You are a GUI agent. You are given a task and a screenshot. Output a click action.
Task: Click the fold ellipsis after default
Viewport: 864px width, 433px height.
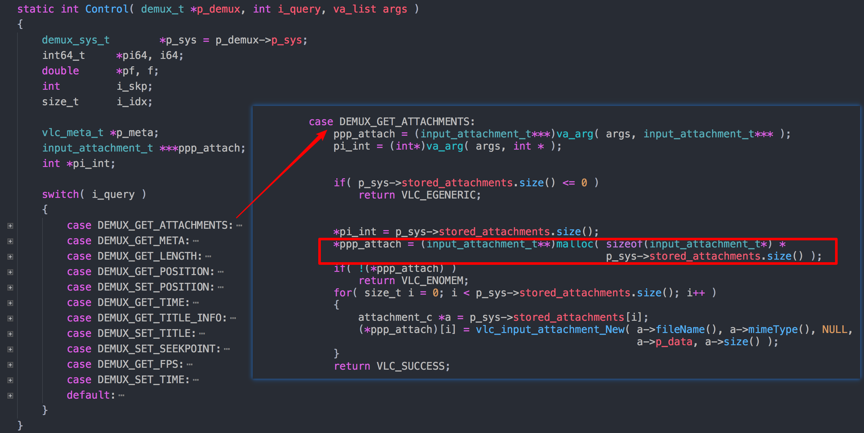tap(121, 395)
